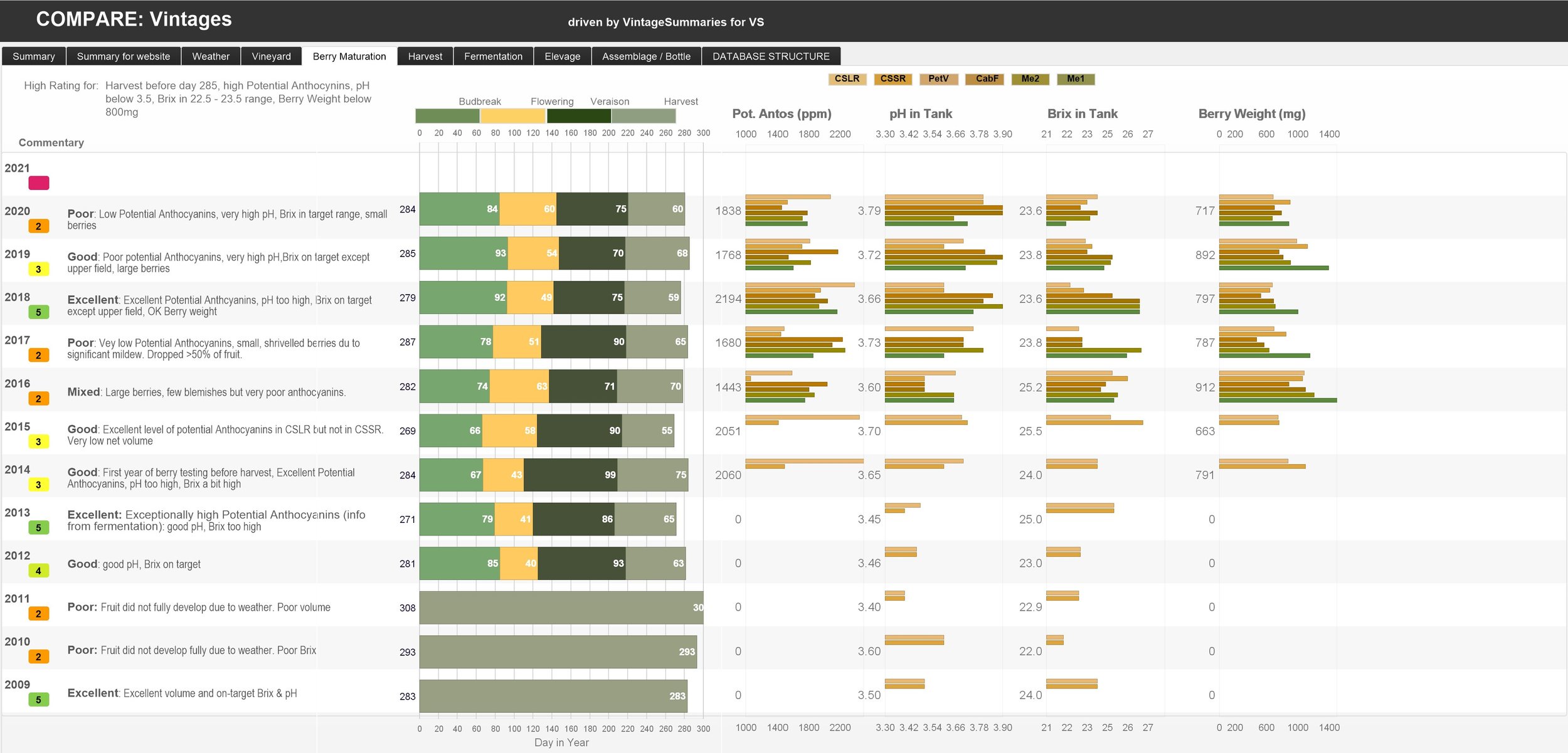The height and width of the screenshot is (753, 1568).
Task: Click the High Rating for description
Action: pos(238,99)
